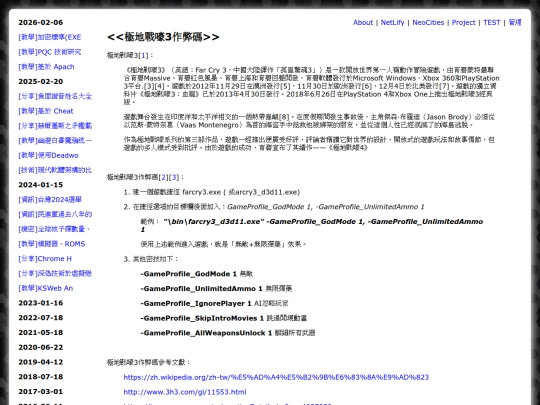540x405 pixels.
Task: Open the [技術] sidebar post
Action: coord(55,170)
